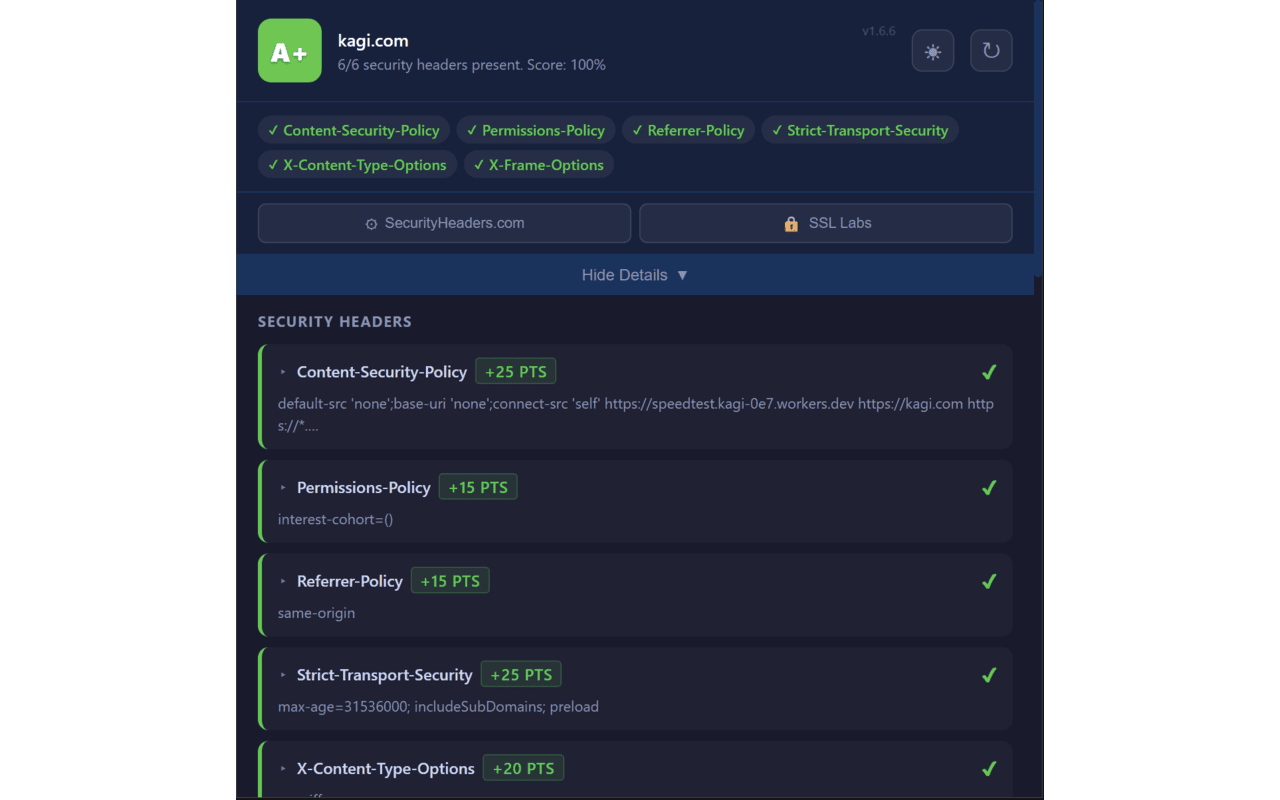
Task: Click the checkmark on Referrer-Policy row
Action: (989, 581)
